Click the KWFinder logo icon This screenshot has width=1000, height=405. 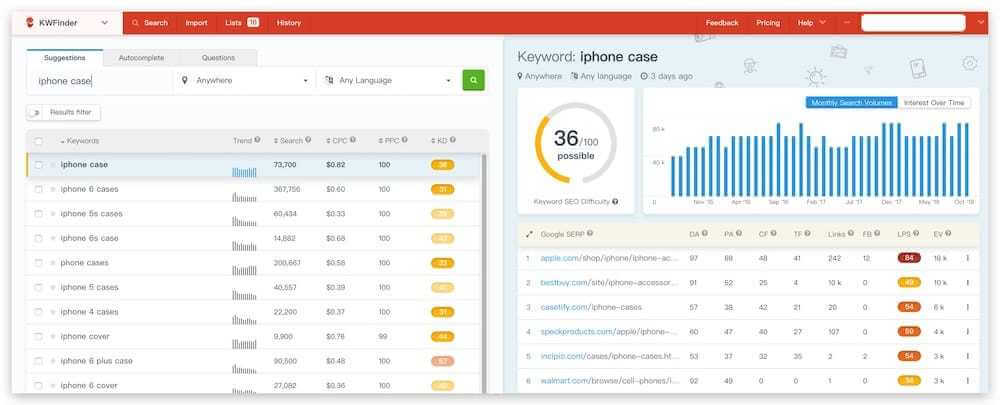(x=29, y=22)
